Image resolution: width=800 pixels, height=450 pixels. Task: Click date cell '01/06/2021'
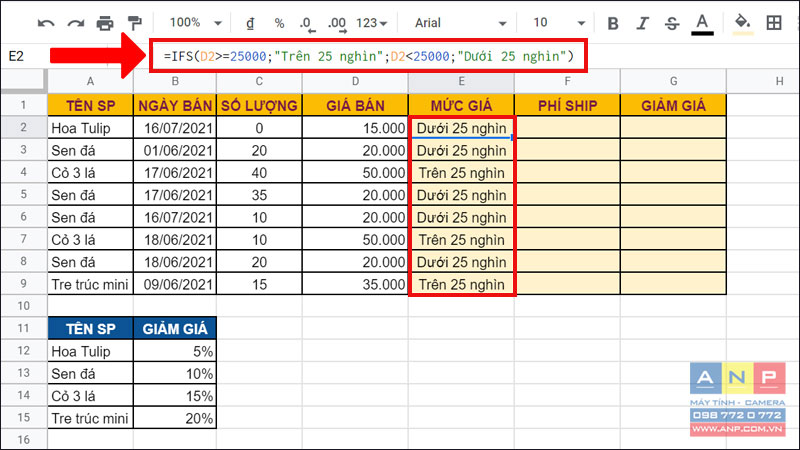pos(175,150)
